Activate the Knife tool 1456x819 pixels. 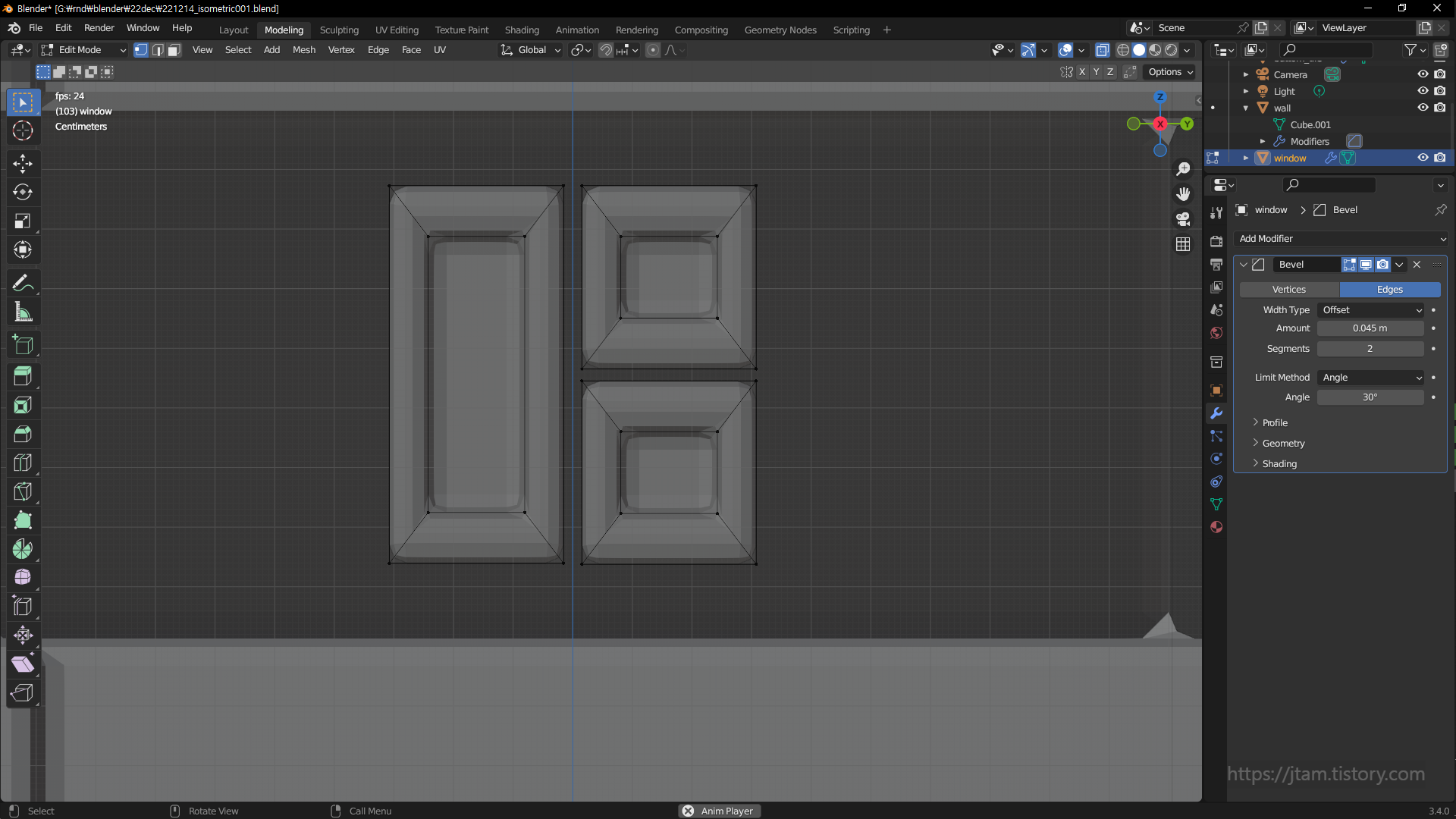pyautogui.click(x=23, y=491)
